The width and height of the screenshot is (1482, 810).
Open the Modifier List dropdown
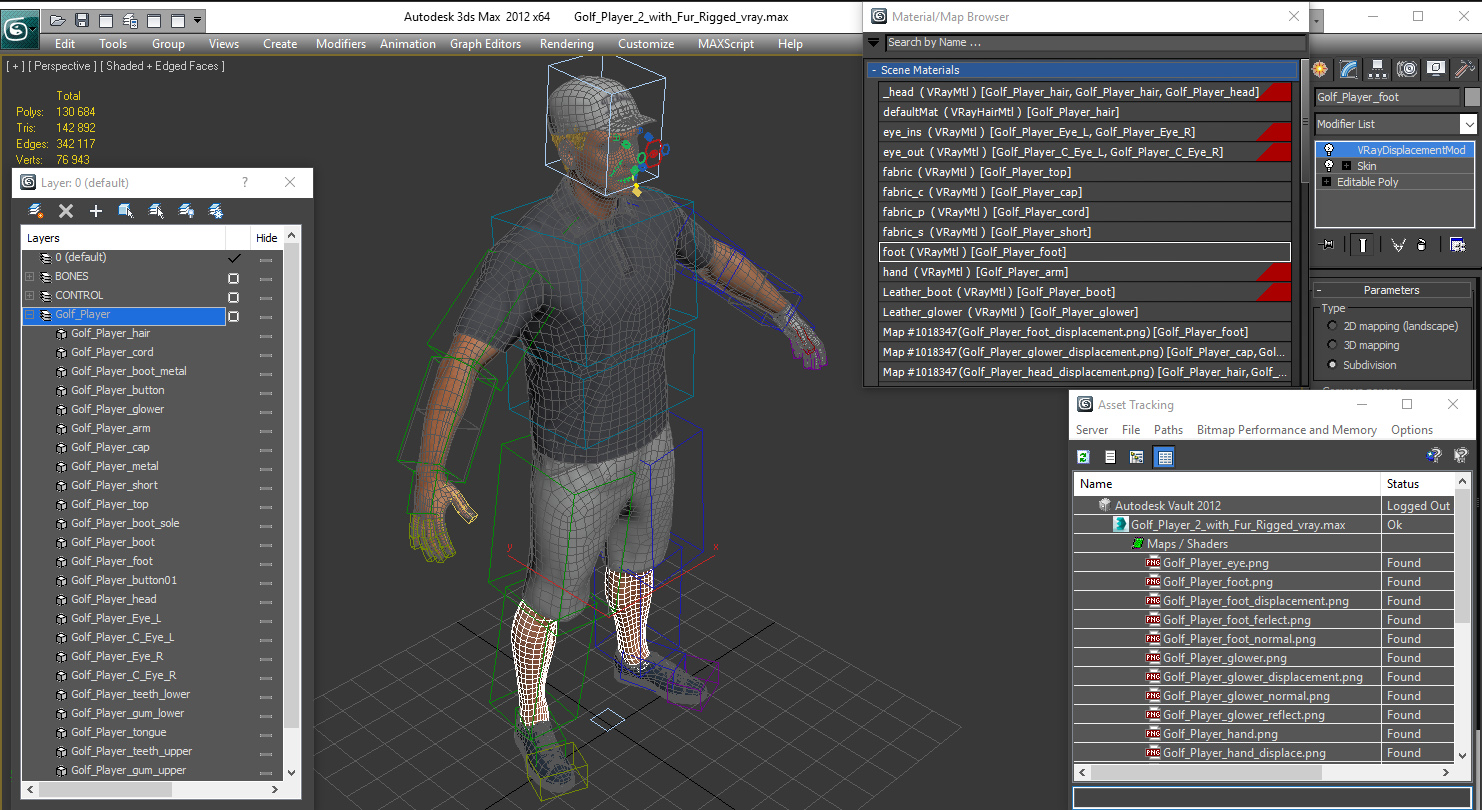point(1468,124)
